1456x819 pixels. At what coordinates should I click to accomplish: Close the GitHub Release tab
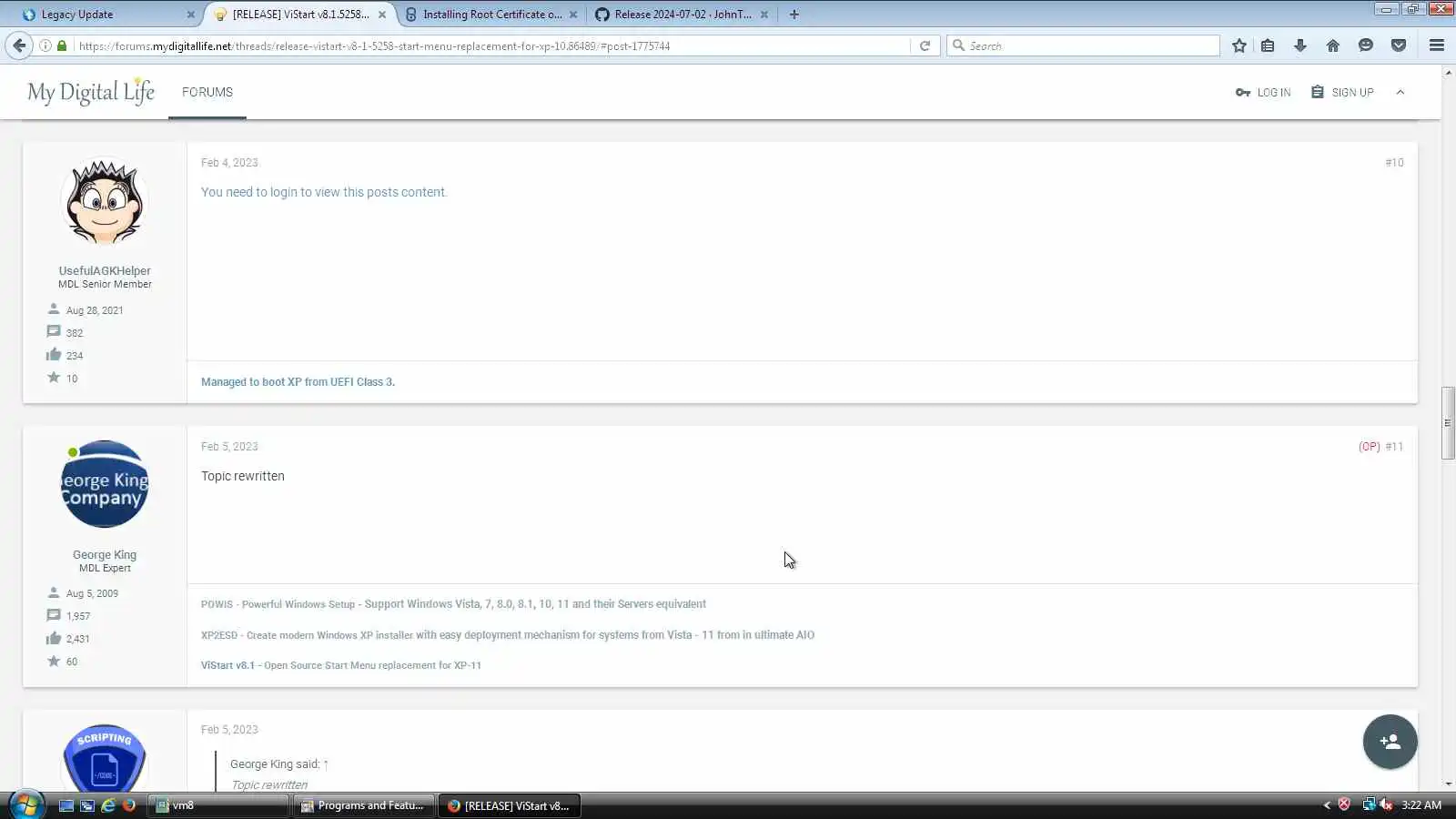point(764,15)
